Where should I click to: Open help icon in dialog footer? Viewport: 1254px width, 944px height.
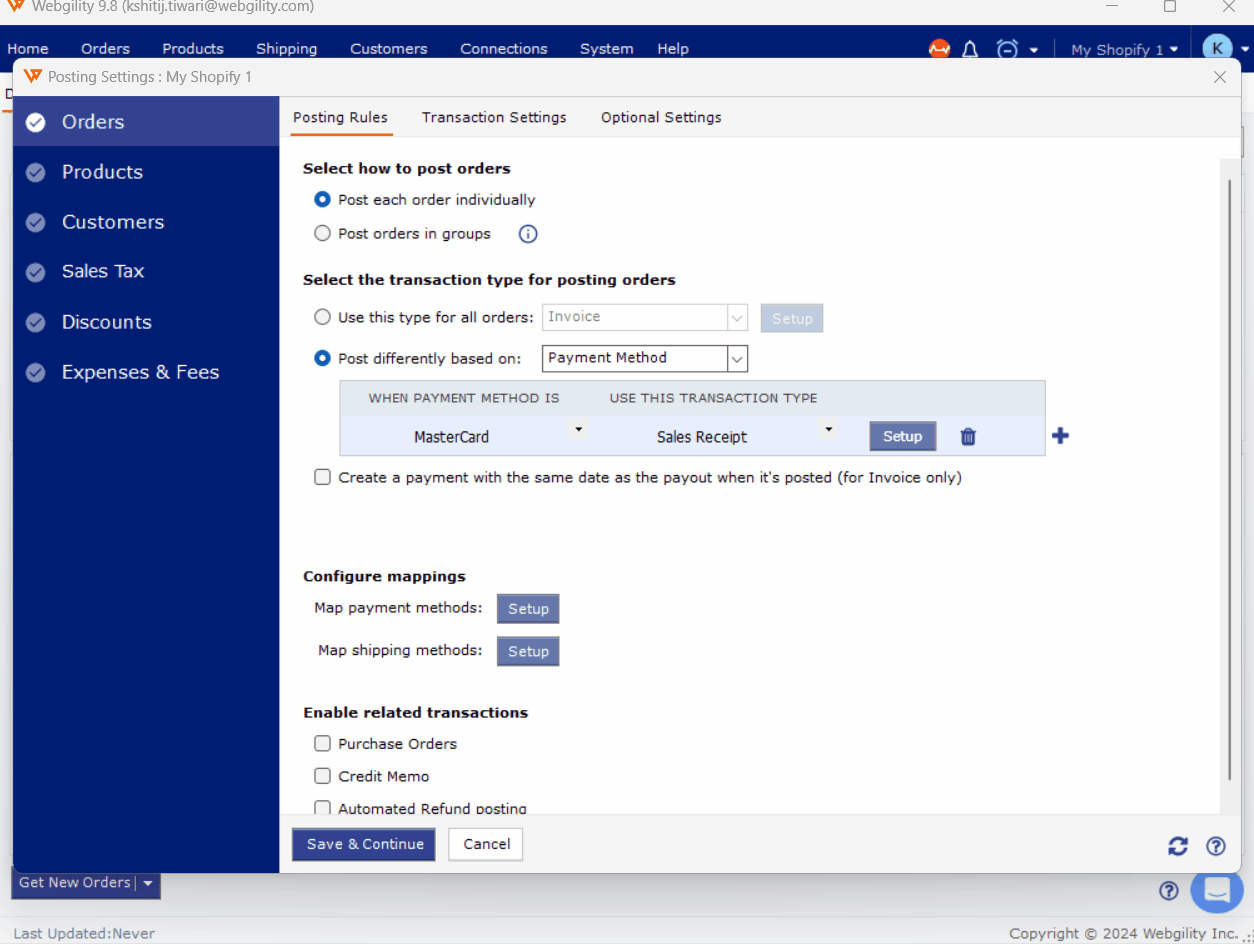pyautogui.click(x=1216, y=846)
